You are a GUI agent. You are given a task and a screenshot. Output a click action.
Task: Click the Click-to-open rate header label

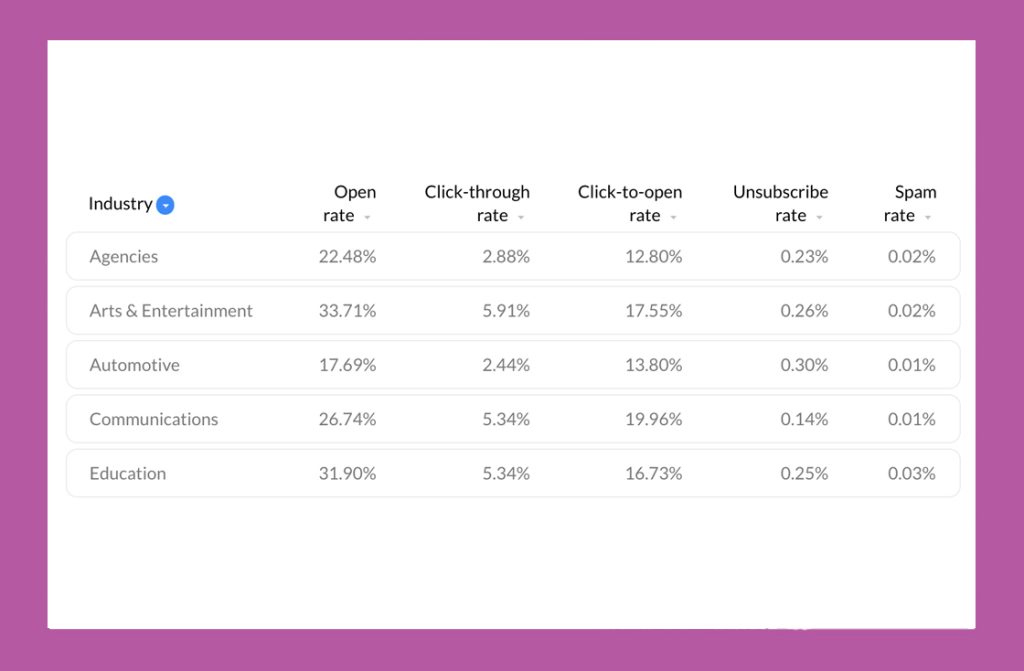pyautogui.click(x=630, y=203)
